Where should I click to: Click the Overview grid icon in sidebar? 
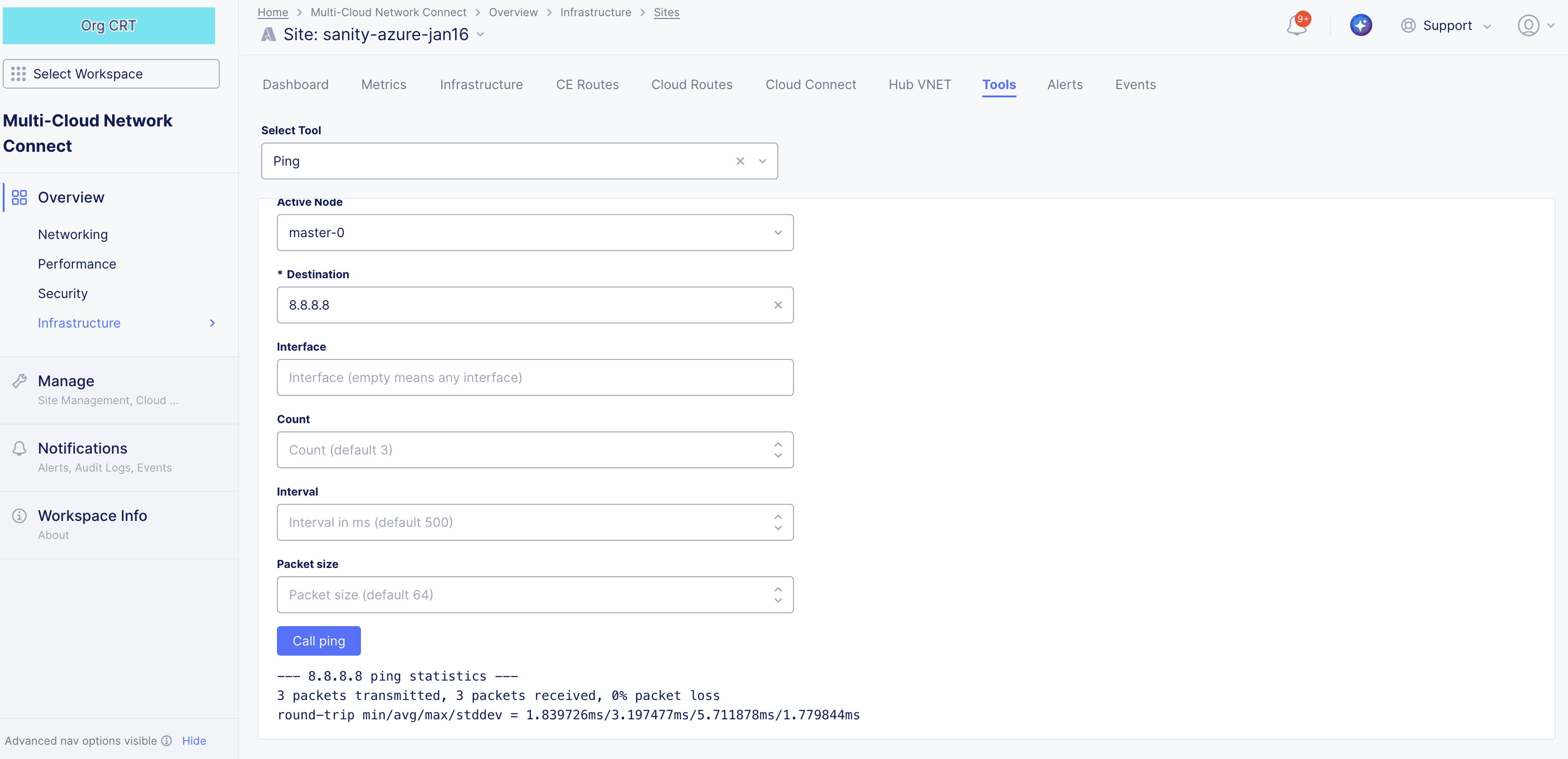coord(18,197)
